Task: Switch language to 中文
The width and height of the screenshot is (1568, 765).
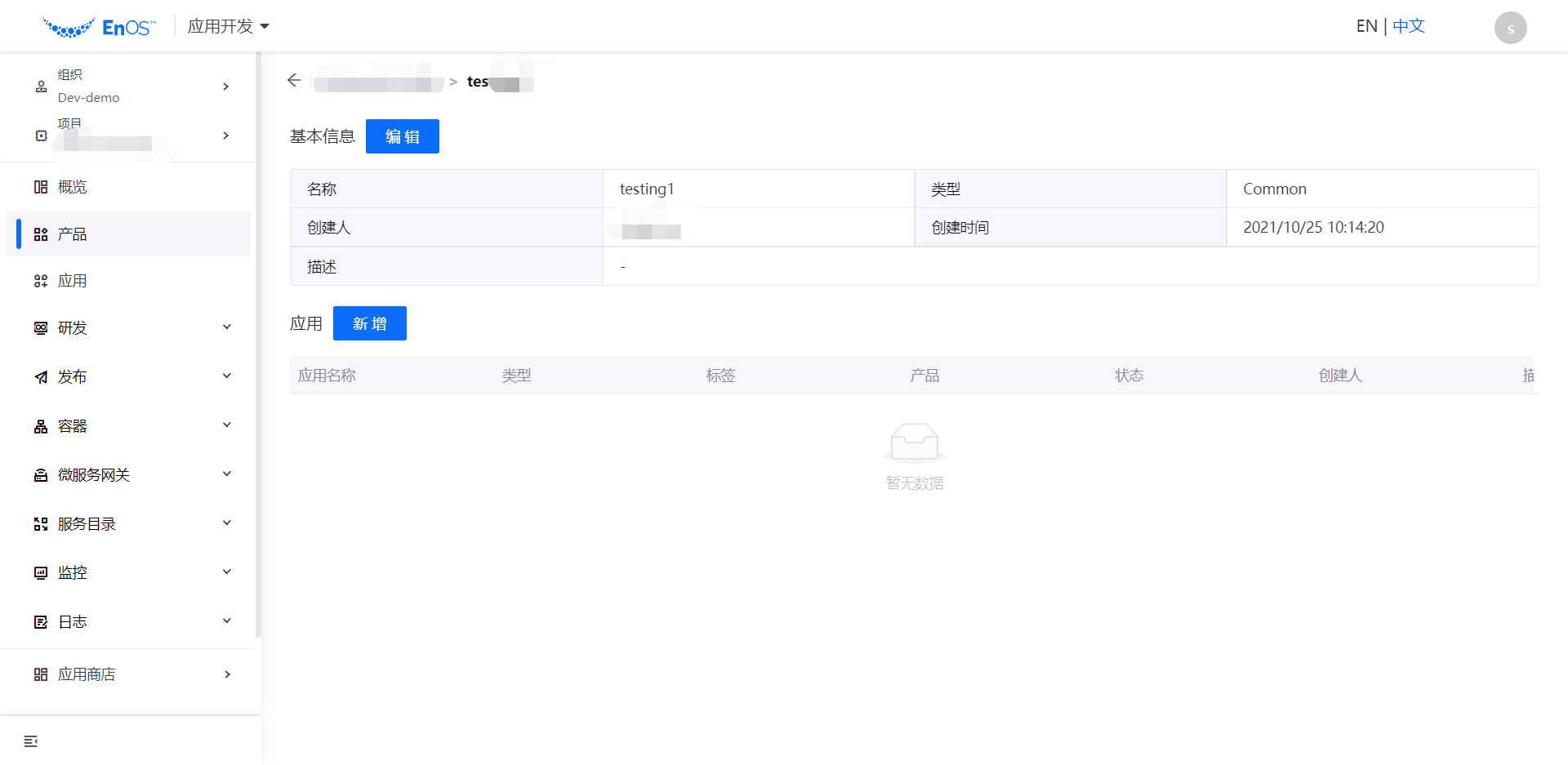Action: pos(1409,26)
